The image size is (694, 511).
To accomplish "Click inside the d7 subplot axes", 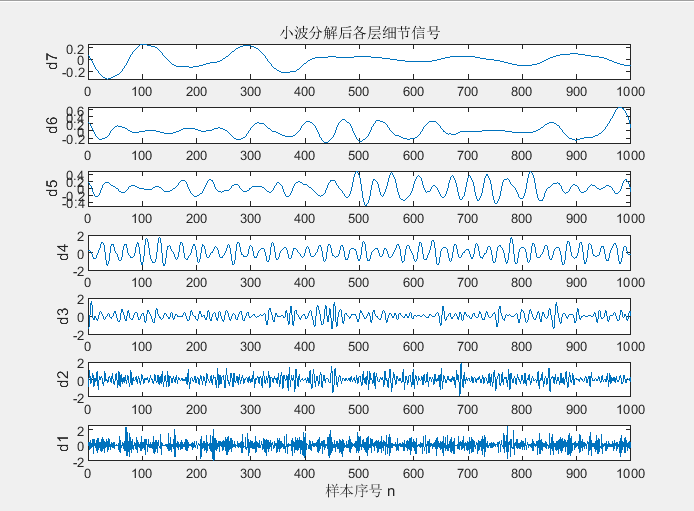I will pyautogui.click(x=359, y=61).
